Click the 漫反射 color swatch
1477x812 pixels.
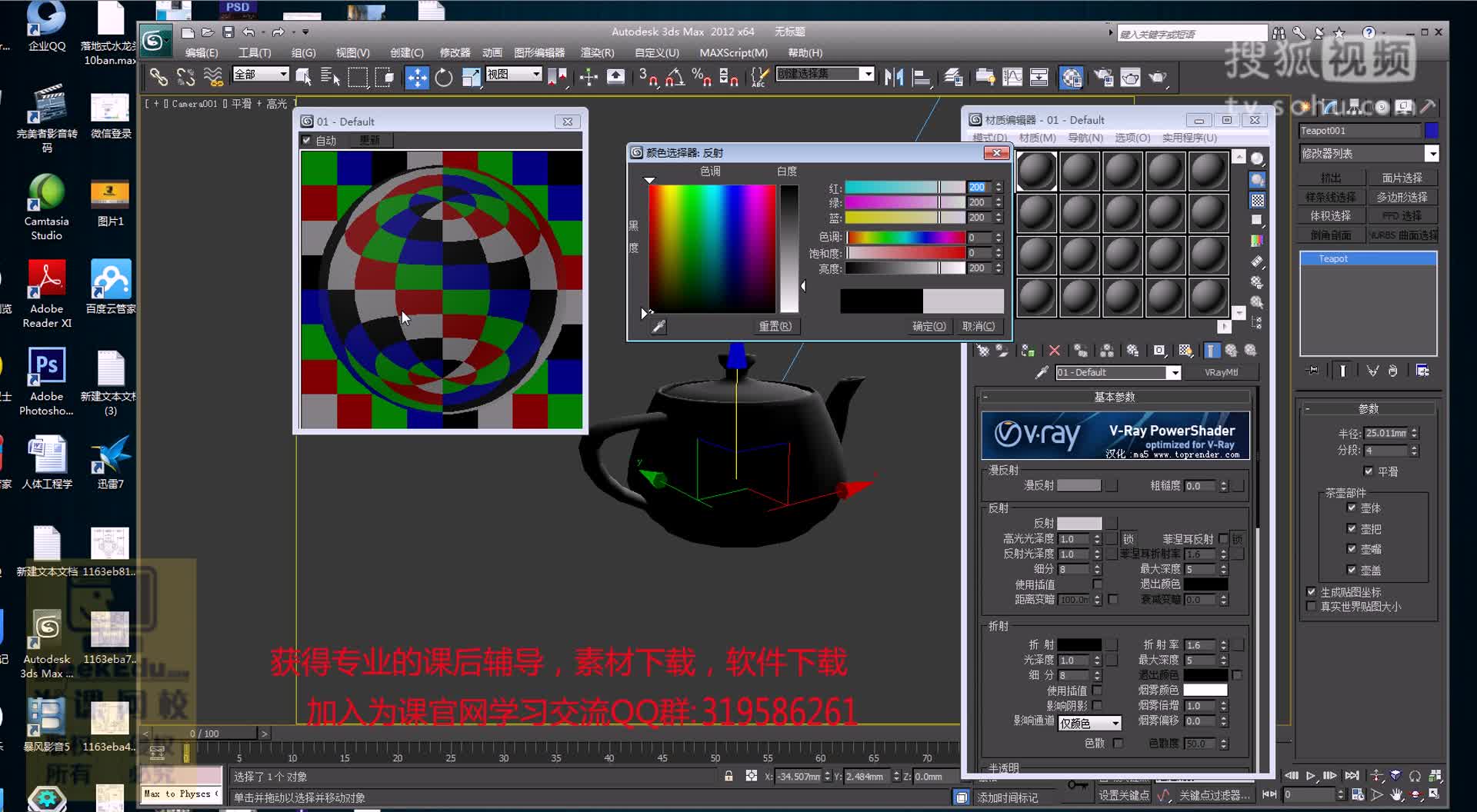[x=1079, y=485]
